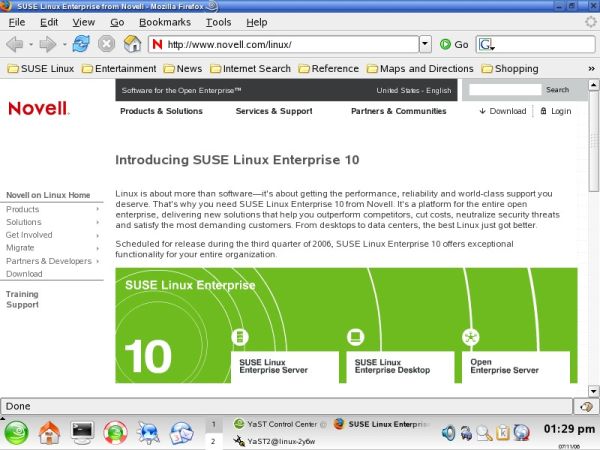Viewport: 600px width, 450px height.
Task: Open the Shopping bookmarks folder
Action: click(510, 69)
